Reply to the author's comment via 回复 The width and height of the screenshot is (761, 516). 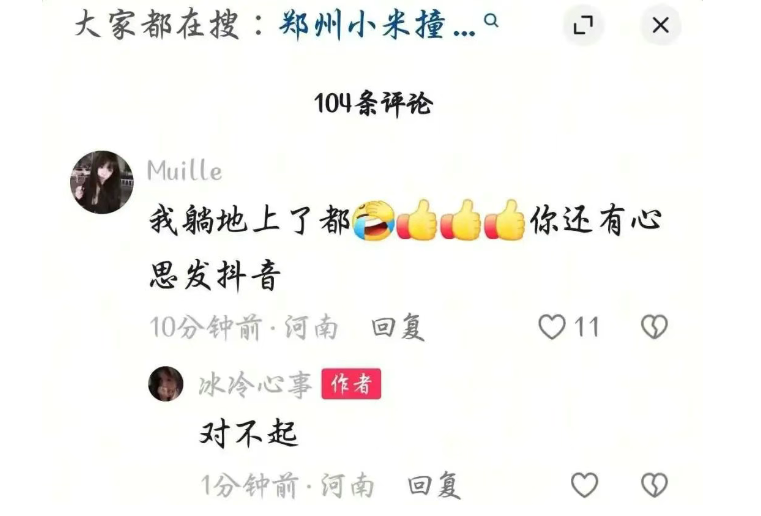434,485
